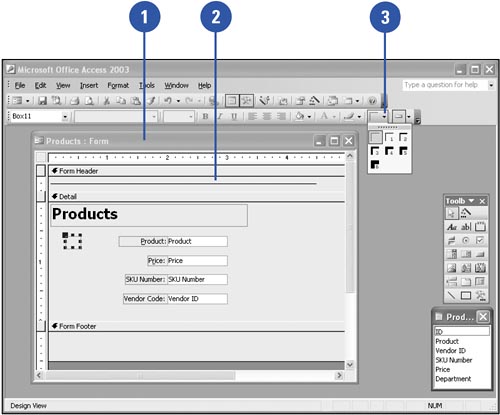Choose border width option 2

point(403,137)
